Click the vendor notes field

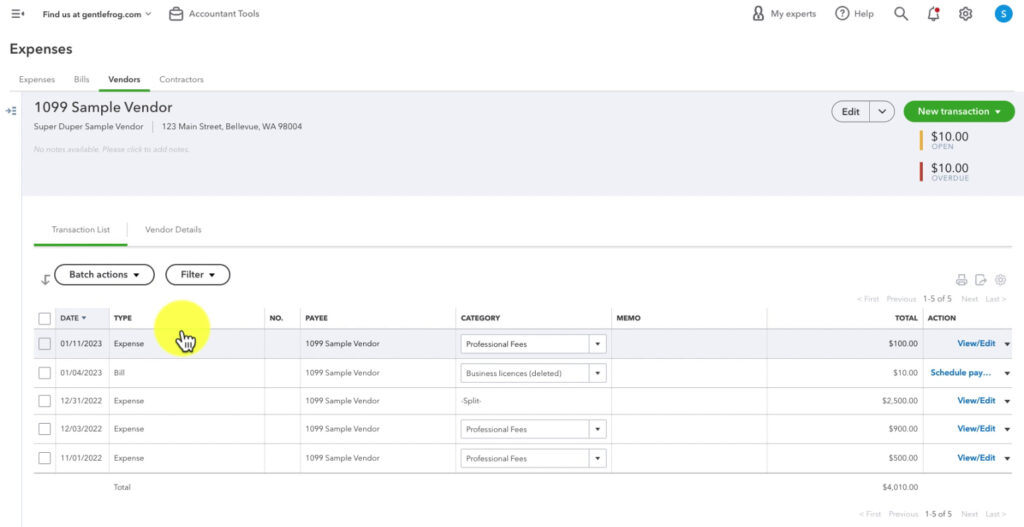112,150
